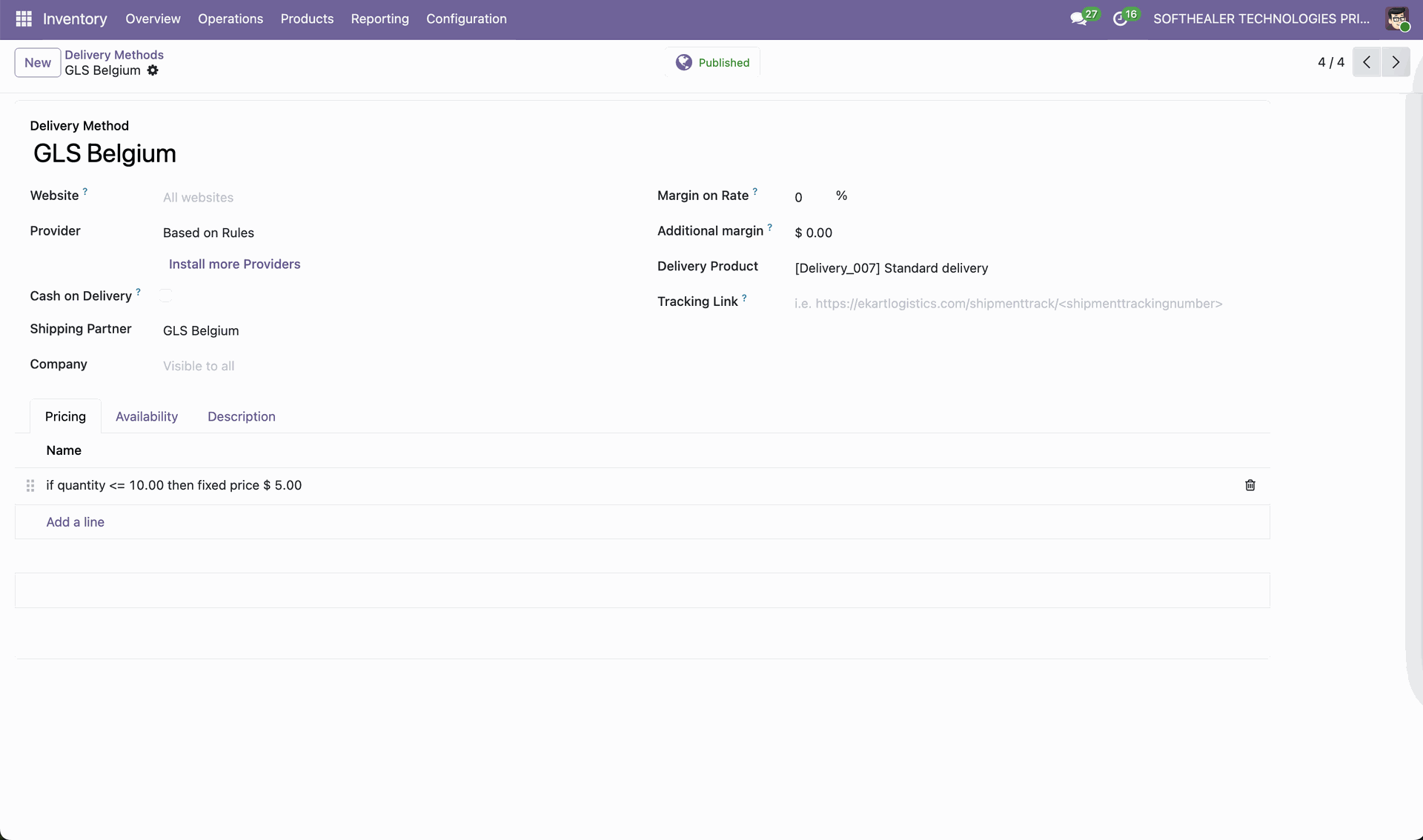Open the apps grid menu icon

[23, 19]
